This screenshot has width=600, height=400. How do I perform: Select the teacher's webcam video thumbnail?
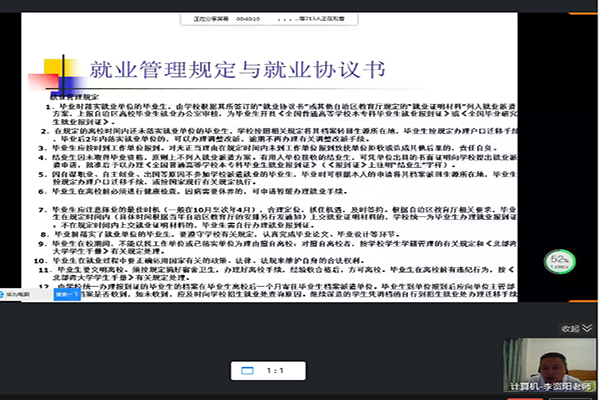pyautogui.click(x=548, y=358)
